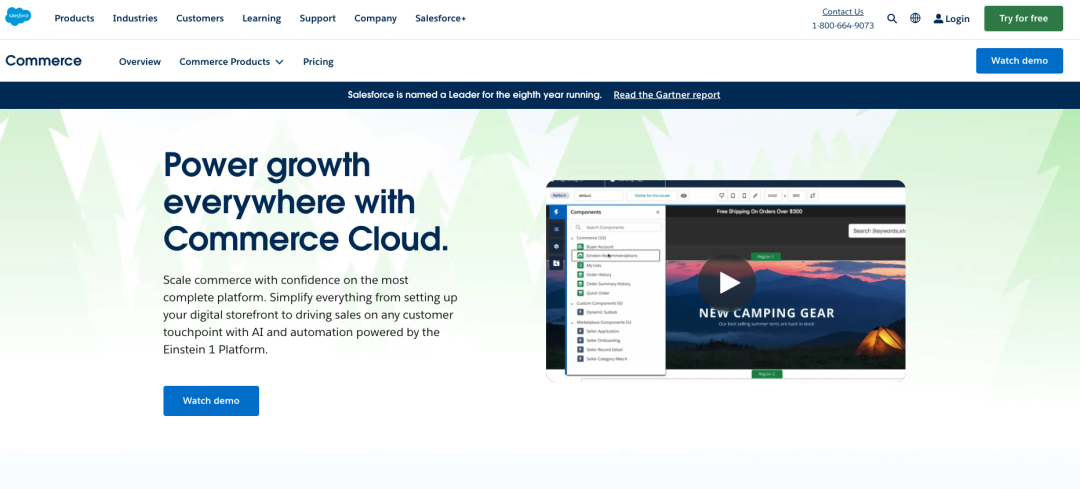Viewport: 1080px width, 489px height.
Task: Click Watch demo button in sub-navigation bar
Action: click(1019, 61)
